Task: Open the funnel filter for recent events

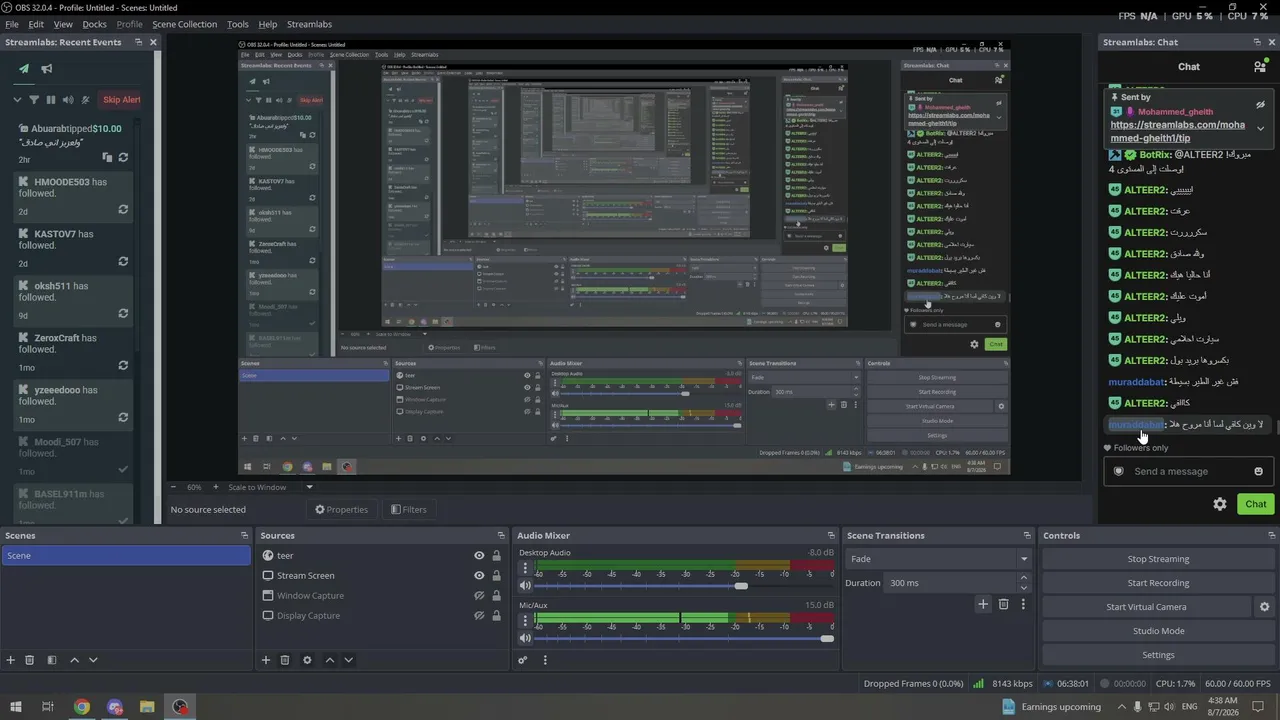Action: coord(34,100)
